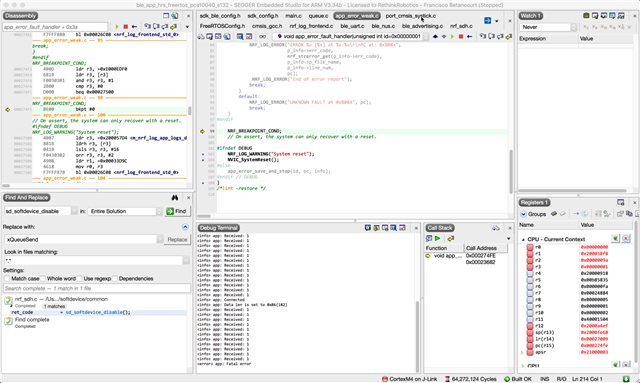Open the Look in files matching dropdown
This screenshot has height=383, width=640.
[x=186, y=260]
